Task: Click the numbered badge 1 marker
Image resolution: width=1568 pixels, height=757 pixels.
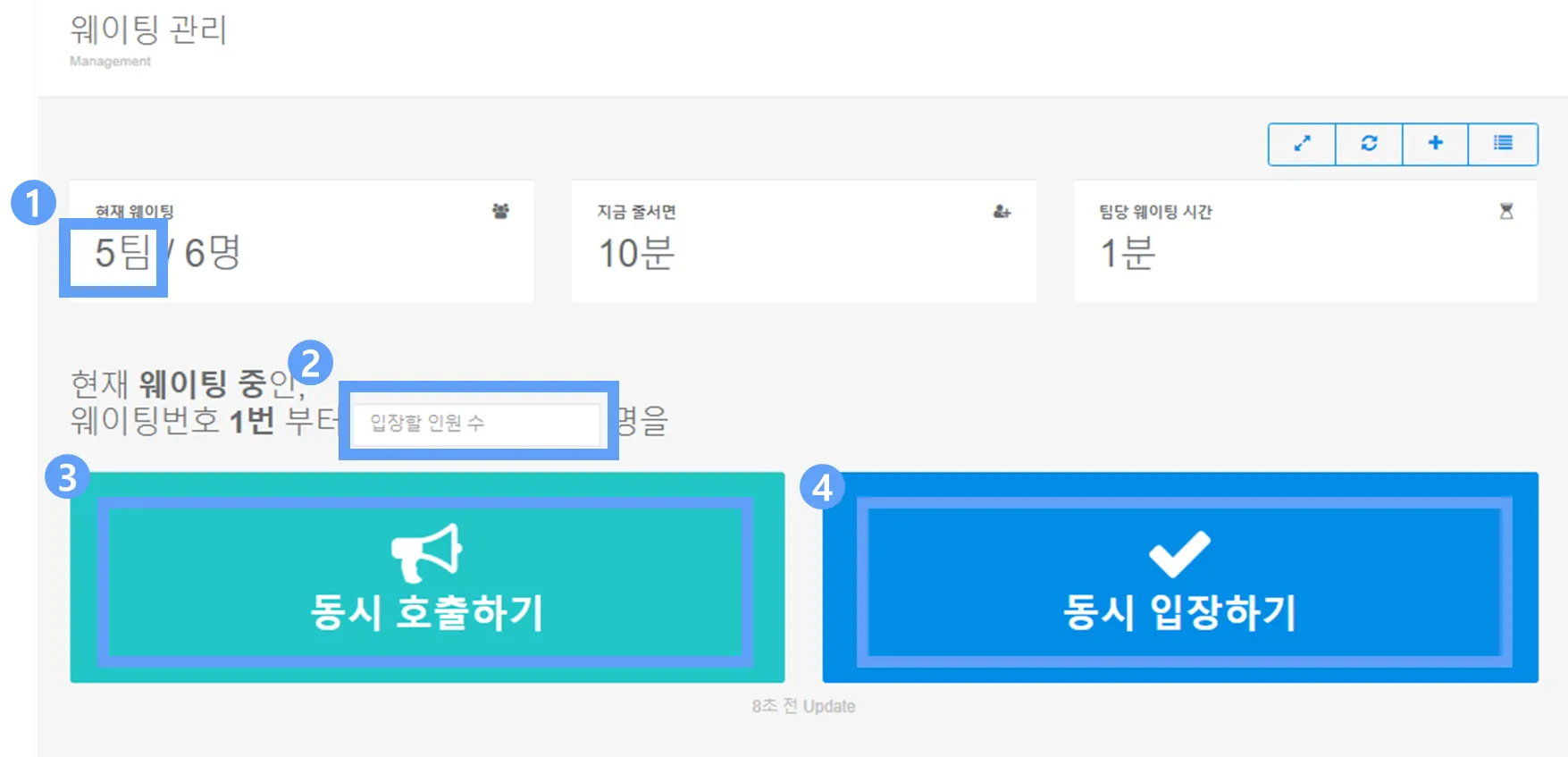Action: click(x=31, y=204)
